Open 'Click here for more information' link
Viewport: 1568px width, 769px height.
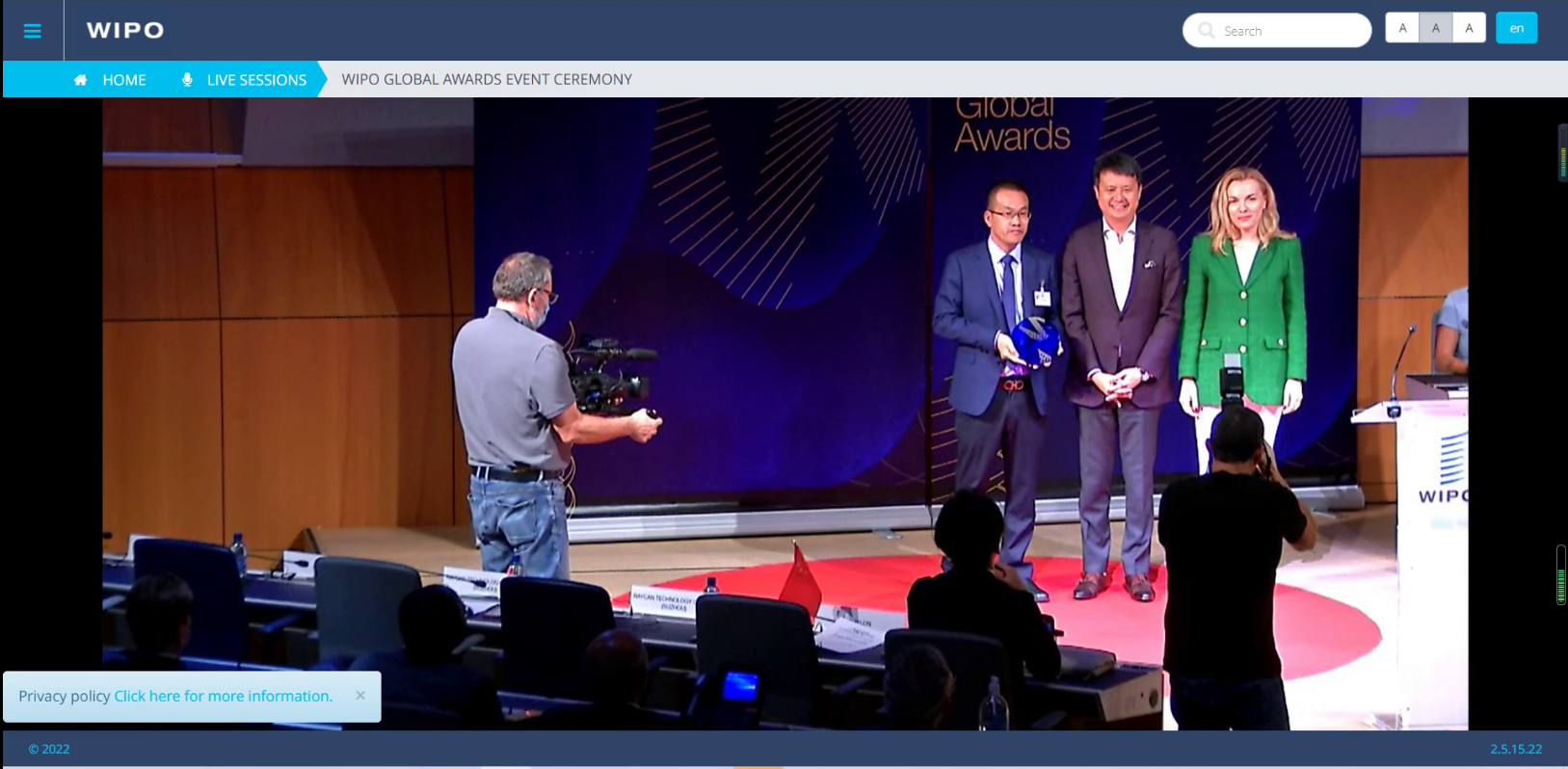tap(223, 696)
